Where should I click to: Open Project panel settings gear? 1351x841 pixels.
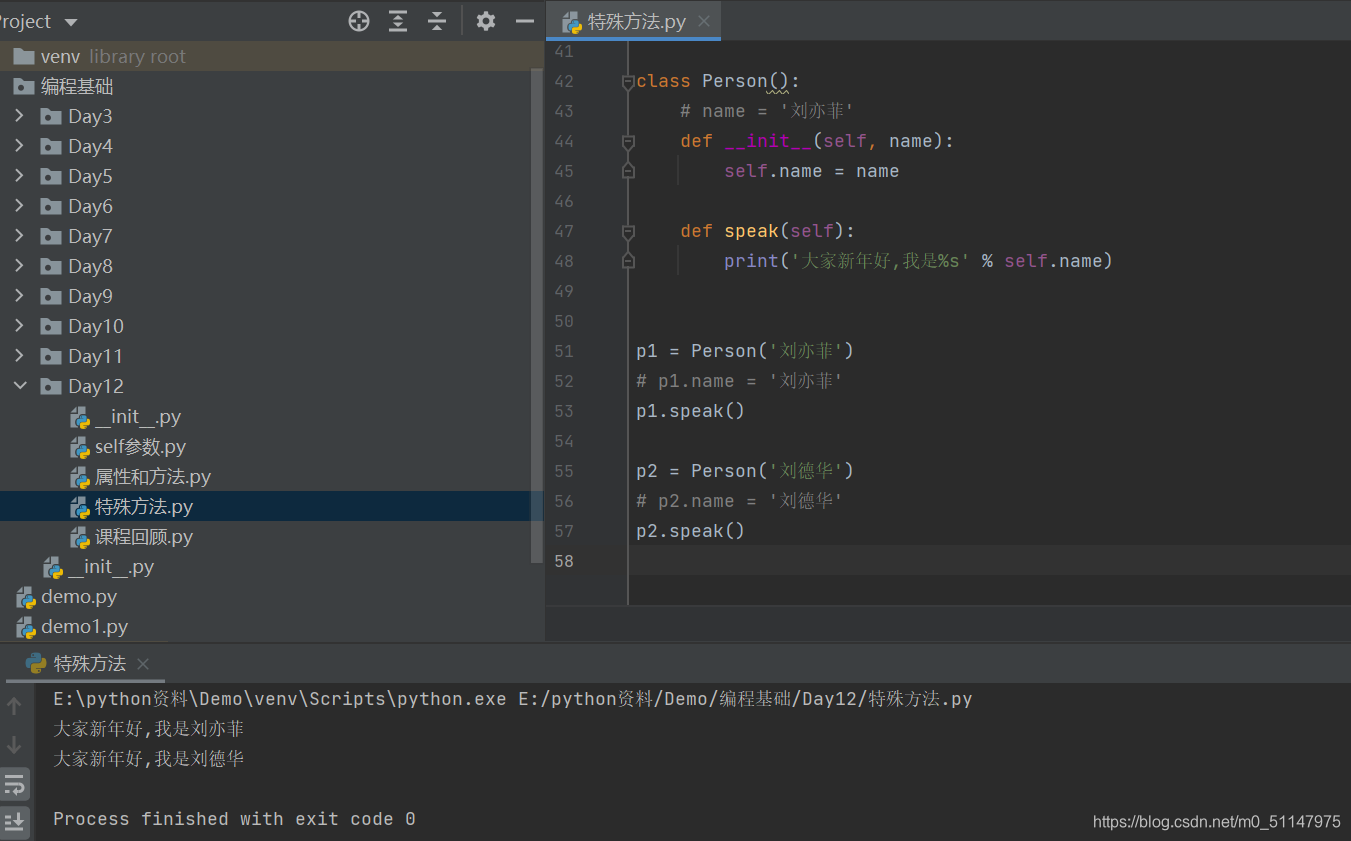486,21
